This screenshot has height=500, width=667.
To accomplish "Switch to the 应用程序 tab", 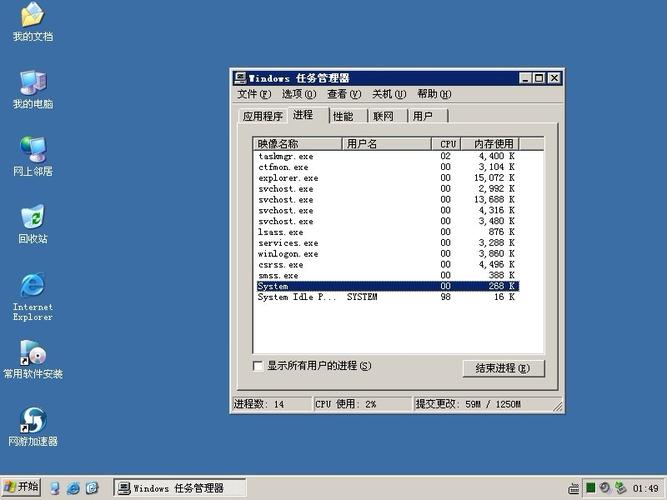I will click(262, 116).
